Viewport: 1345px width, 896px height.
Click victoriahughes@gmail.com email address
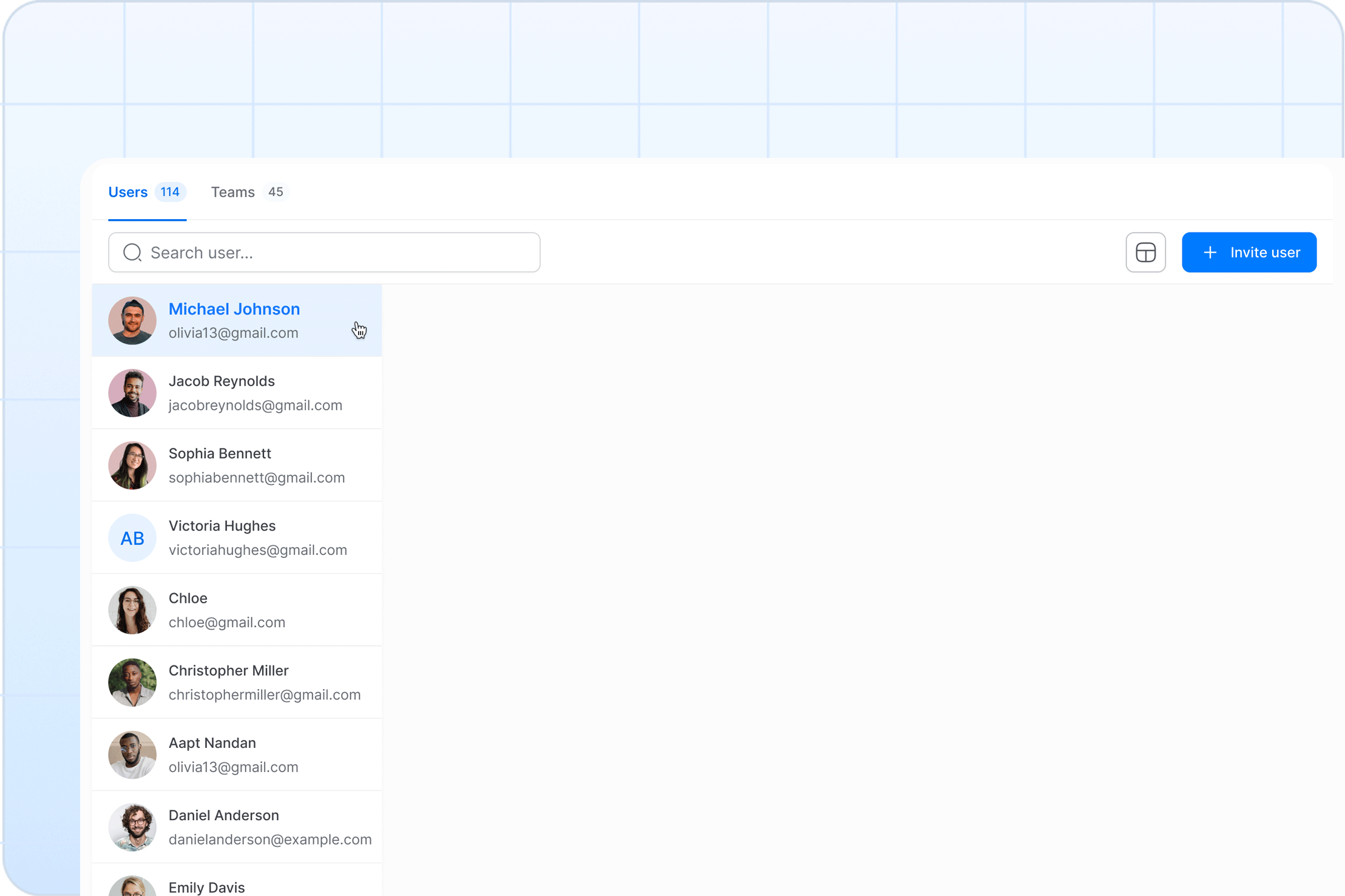(258, 549)
